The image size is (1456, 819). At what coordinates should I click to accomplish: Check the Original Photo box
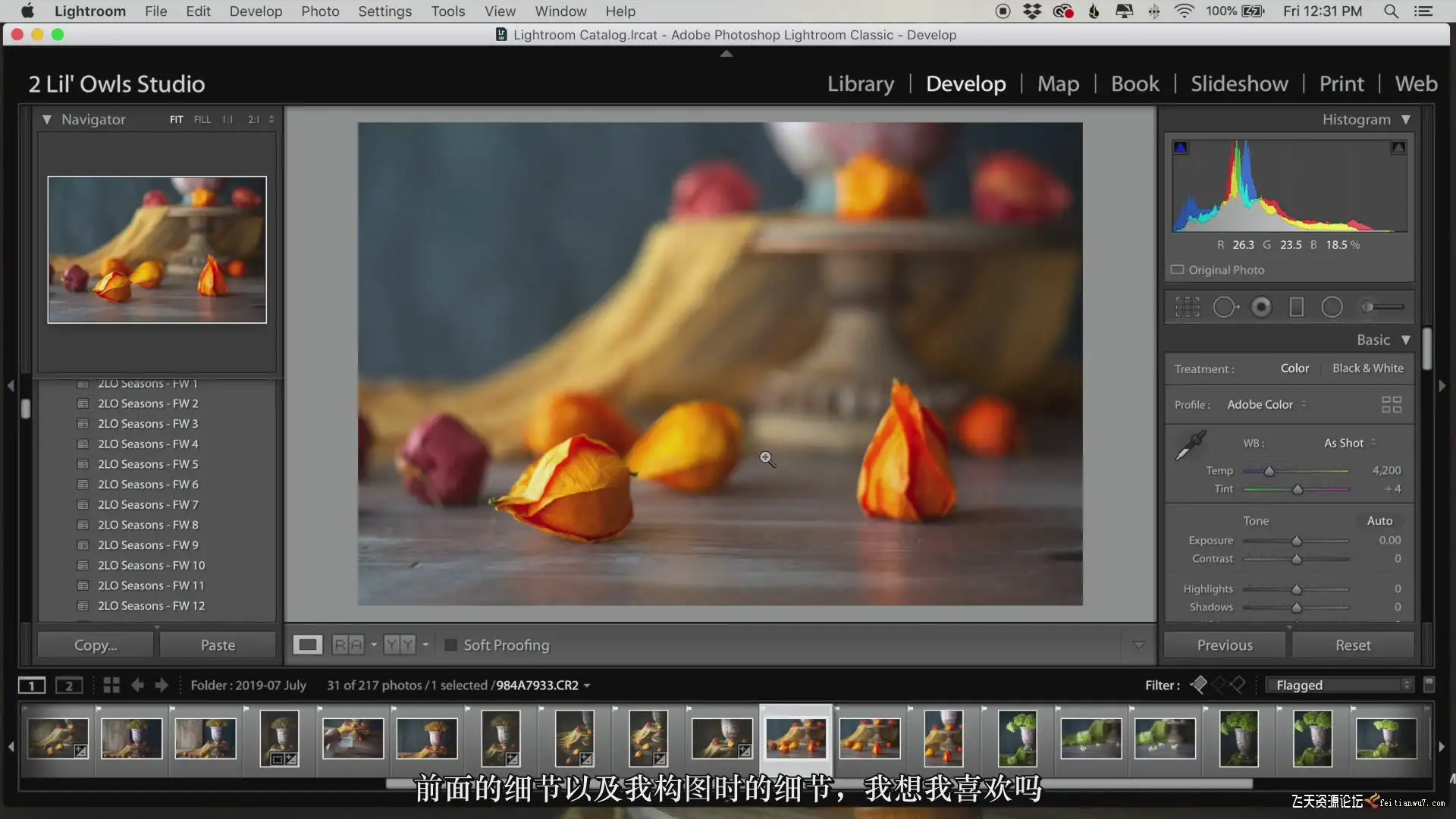pyautogui.click(x=1177, y=270)
